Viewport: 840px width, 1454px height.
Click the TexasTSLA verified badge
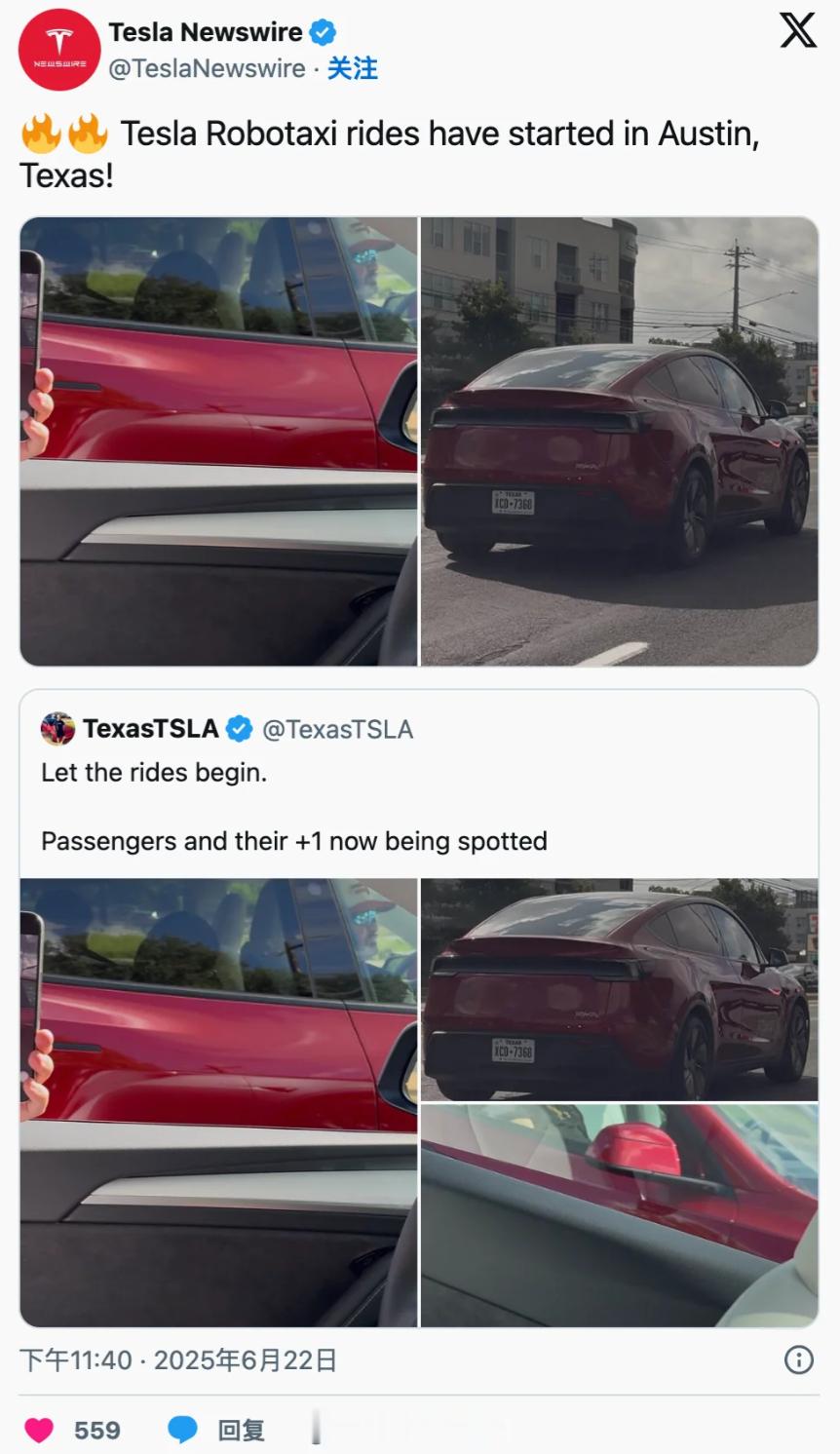[240, 728]
